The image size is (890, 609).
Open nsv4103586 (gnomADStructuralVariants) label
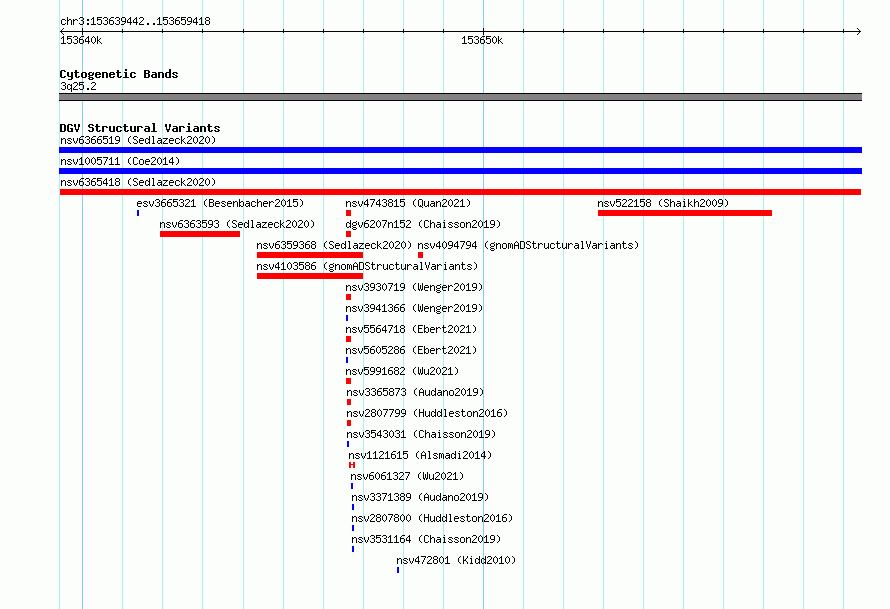367,266
